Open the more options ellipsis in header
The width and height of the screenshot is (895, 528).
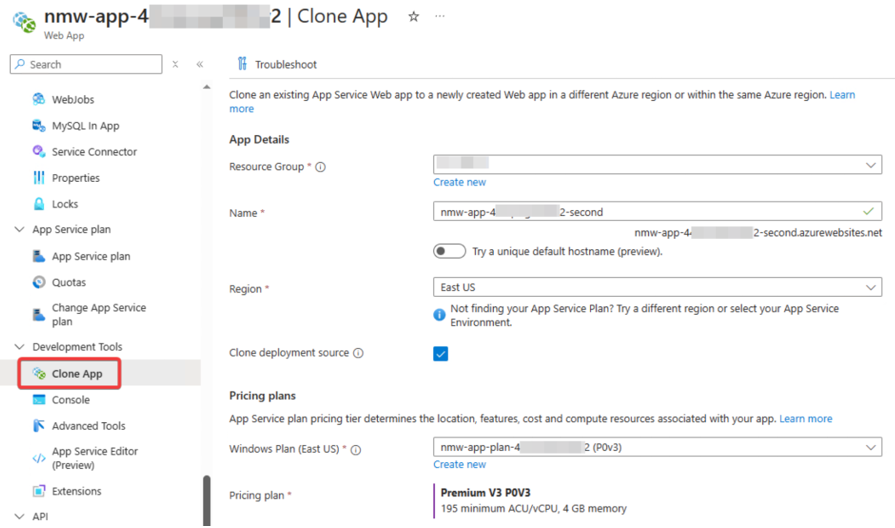click(x=440, y=16)
